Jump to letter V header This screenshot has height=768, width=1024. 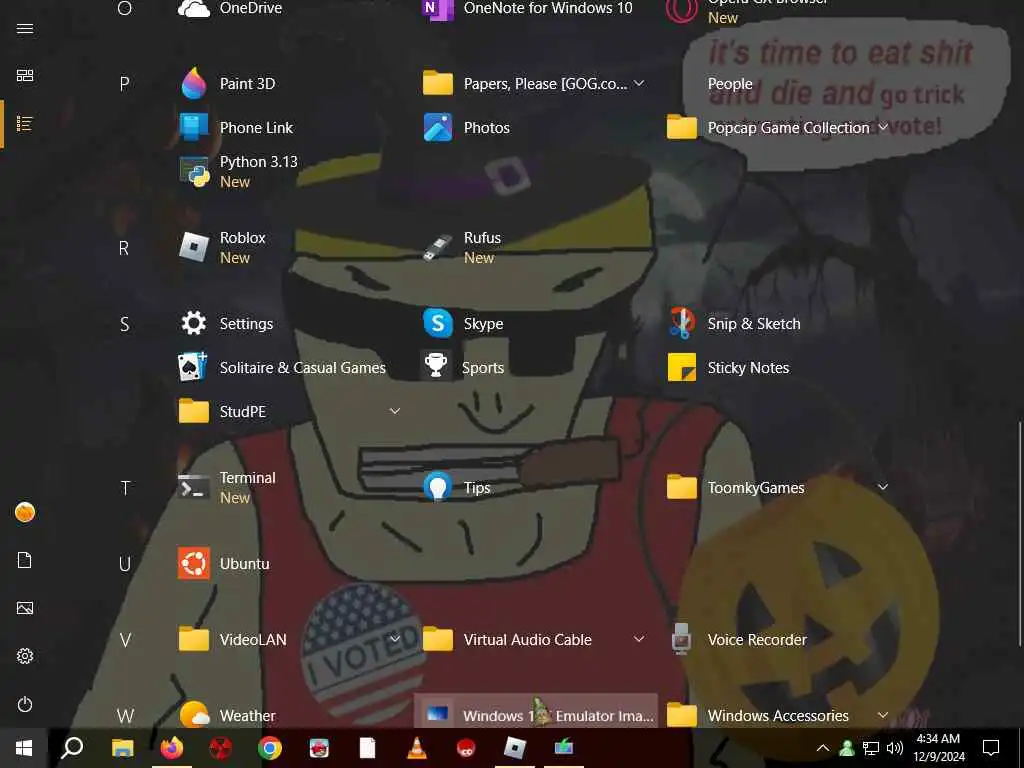point(125,640)
